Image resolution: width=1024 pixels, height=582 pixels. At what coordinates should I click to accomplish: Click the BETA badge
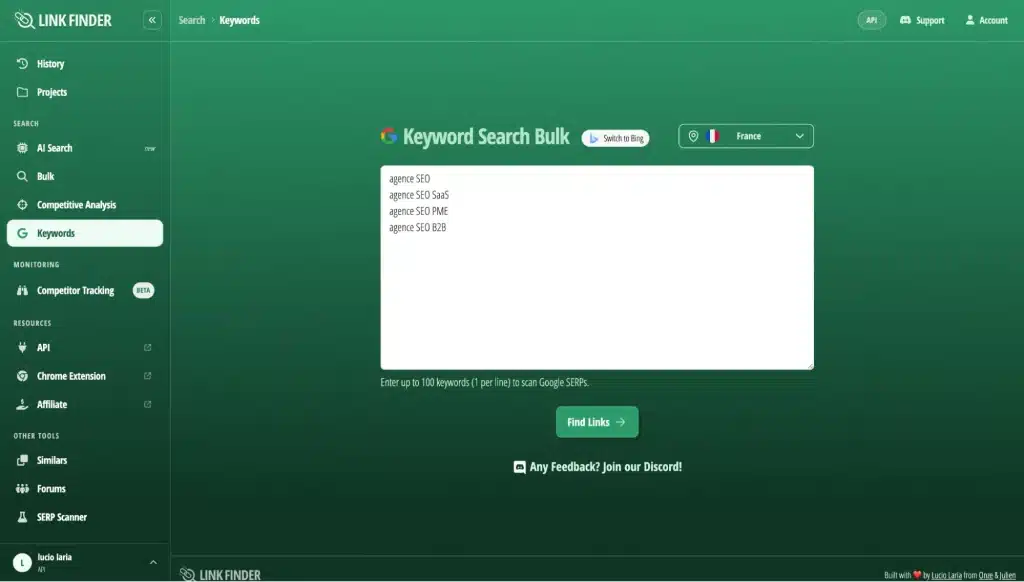(143, 291)
